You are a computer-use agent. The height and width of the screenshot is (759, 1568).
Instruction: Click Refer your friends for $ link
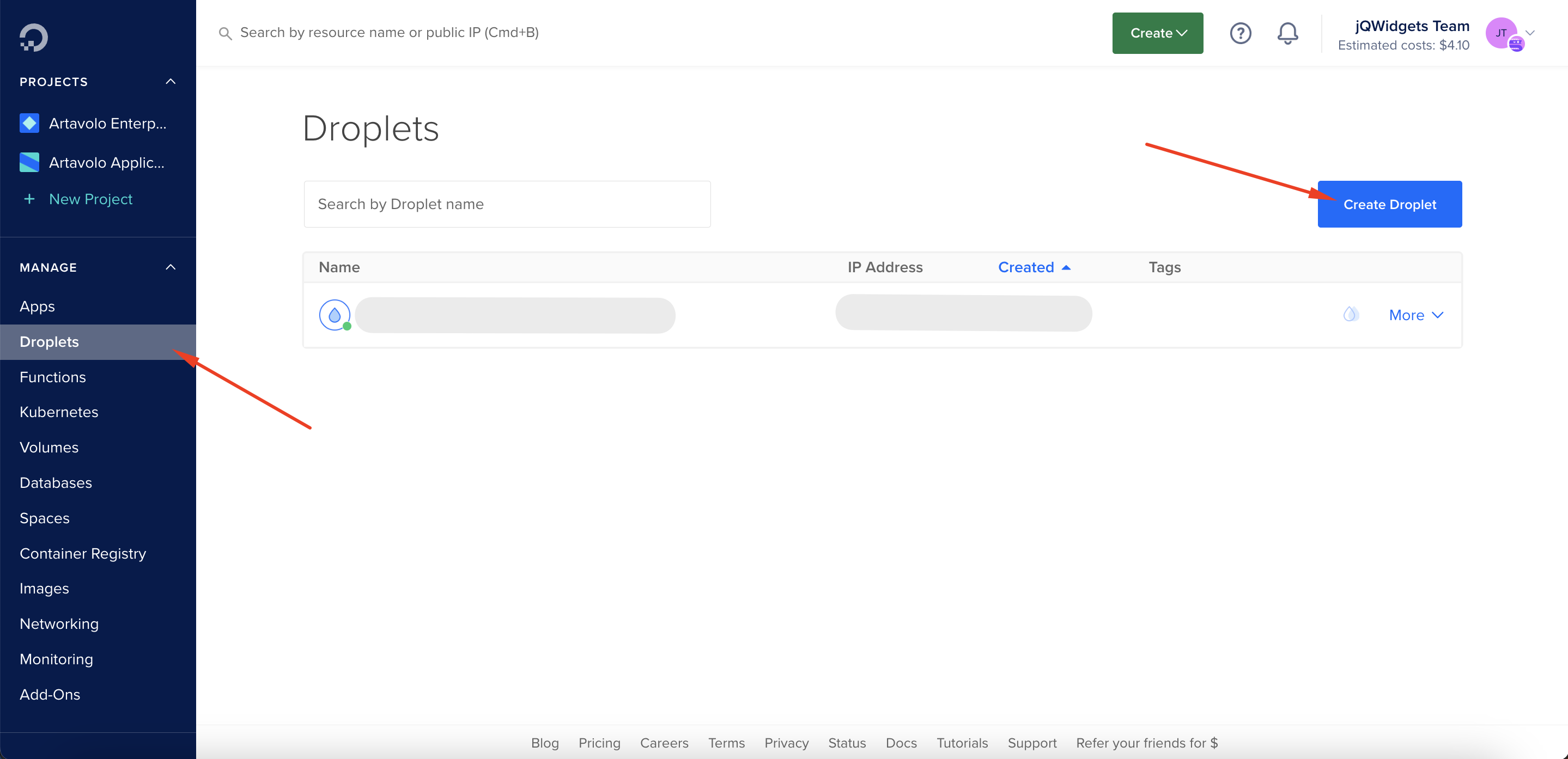tap(1147, 743)
